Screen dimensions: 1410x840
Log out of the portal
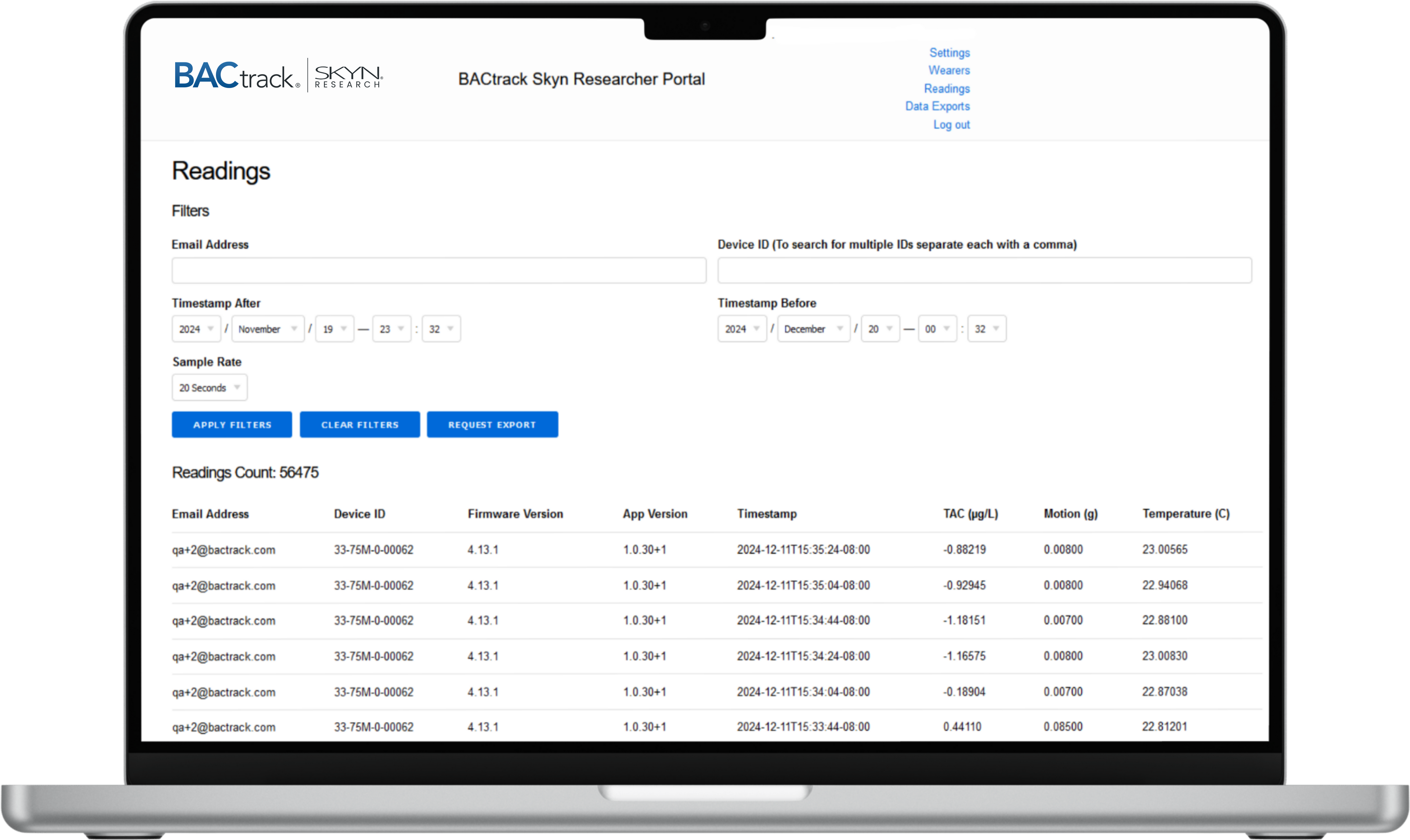(x=951, y=124)
